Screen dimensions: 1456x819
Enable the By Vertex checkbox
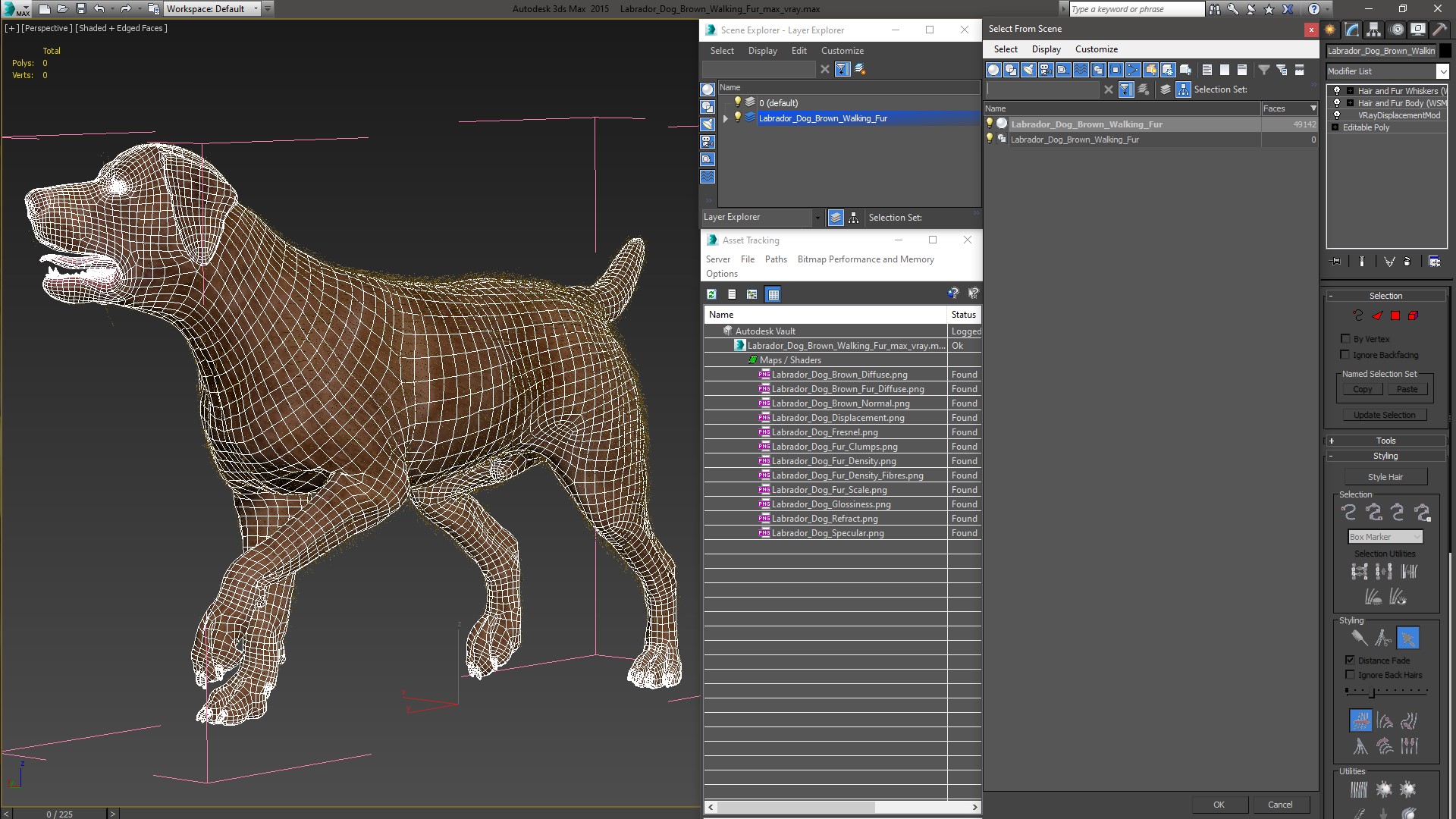1345,338
